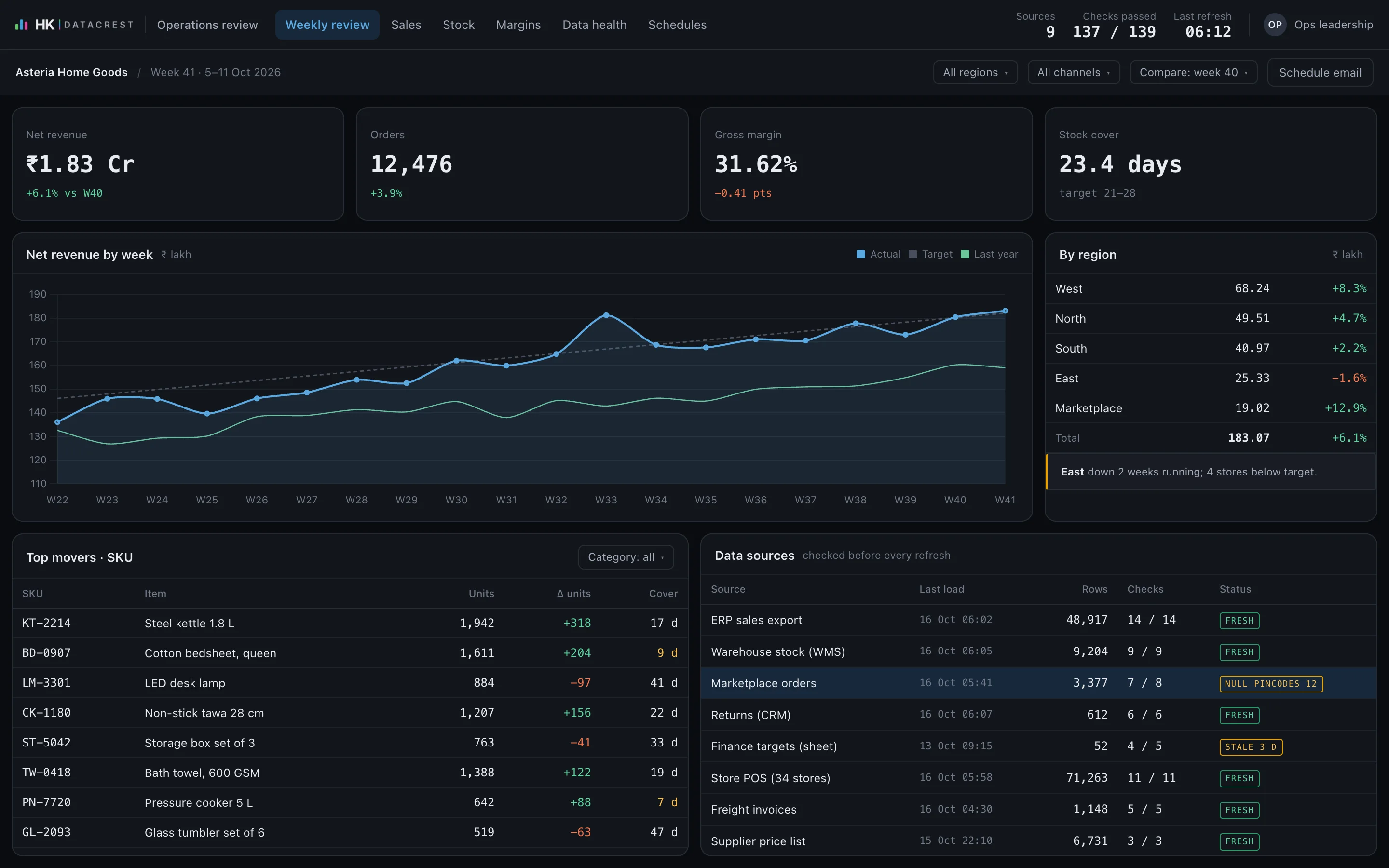Screen dimensions: 1389x868
Task: Select the W41 data point on the chart
Action: (x=1005, y=311)
